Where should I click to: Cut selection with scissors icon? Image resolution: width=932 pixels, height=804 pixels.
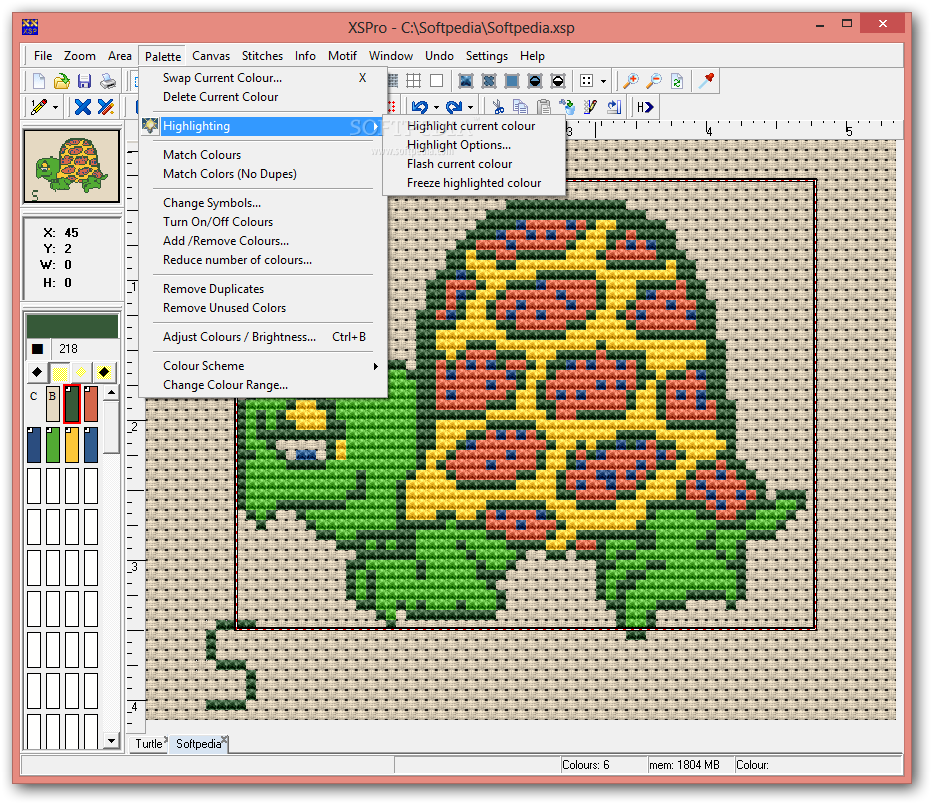498,107
